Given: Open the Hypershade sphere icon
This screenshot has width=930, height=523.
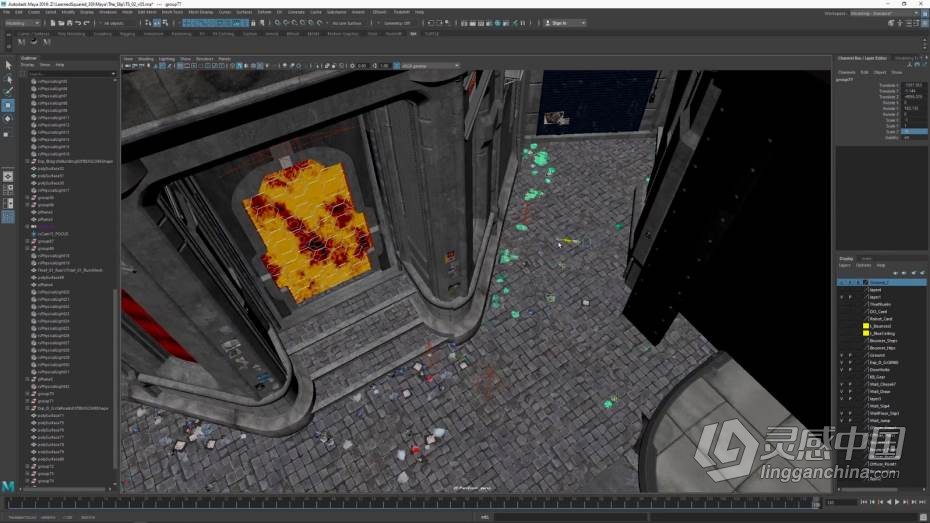Looking at the screenshot, I should point(498,23).
